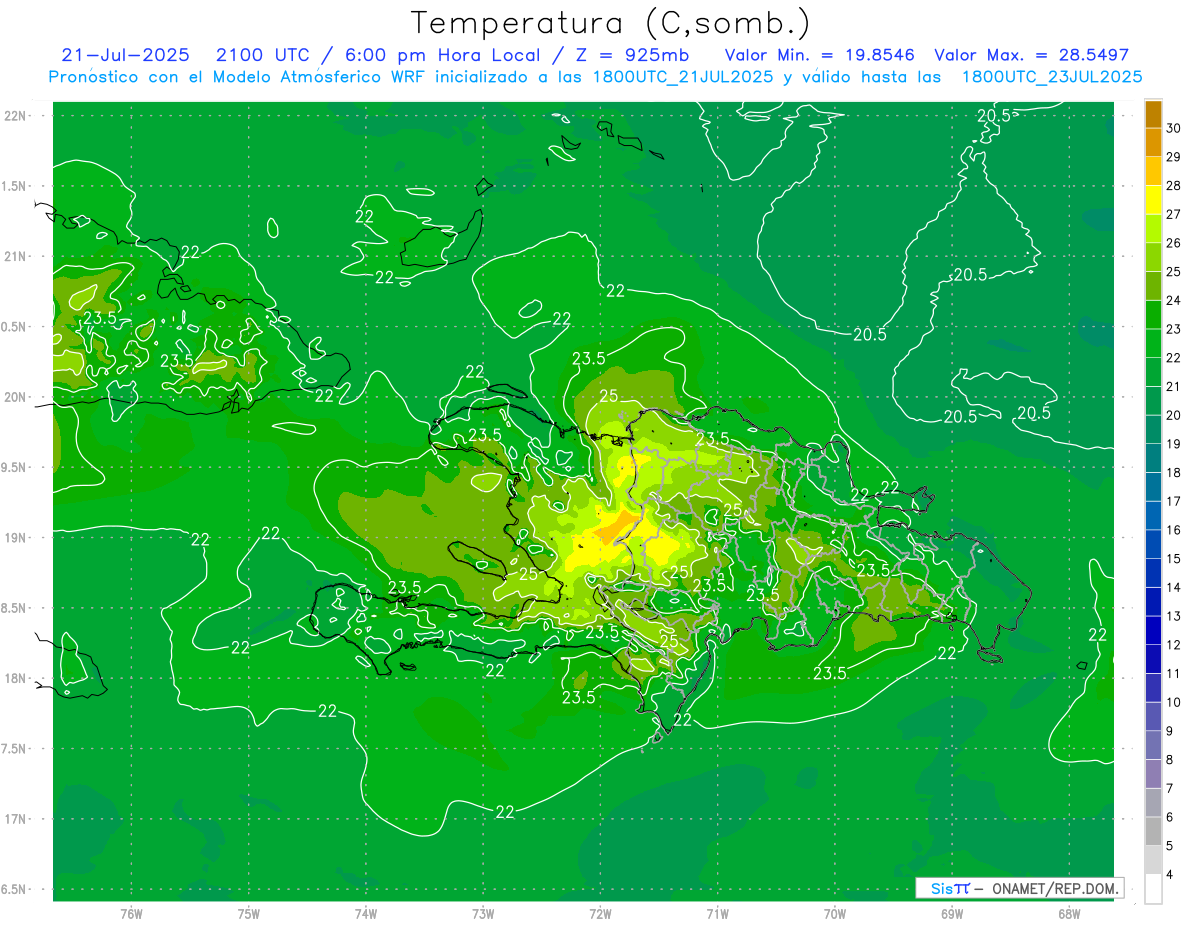The image size is (1200, 927).
Task: Click the '70W' longitude axis label
Action: tap(835, 913)
